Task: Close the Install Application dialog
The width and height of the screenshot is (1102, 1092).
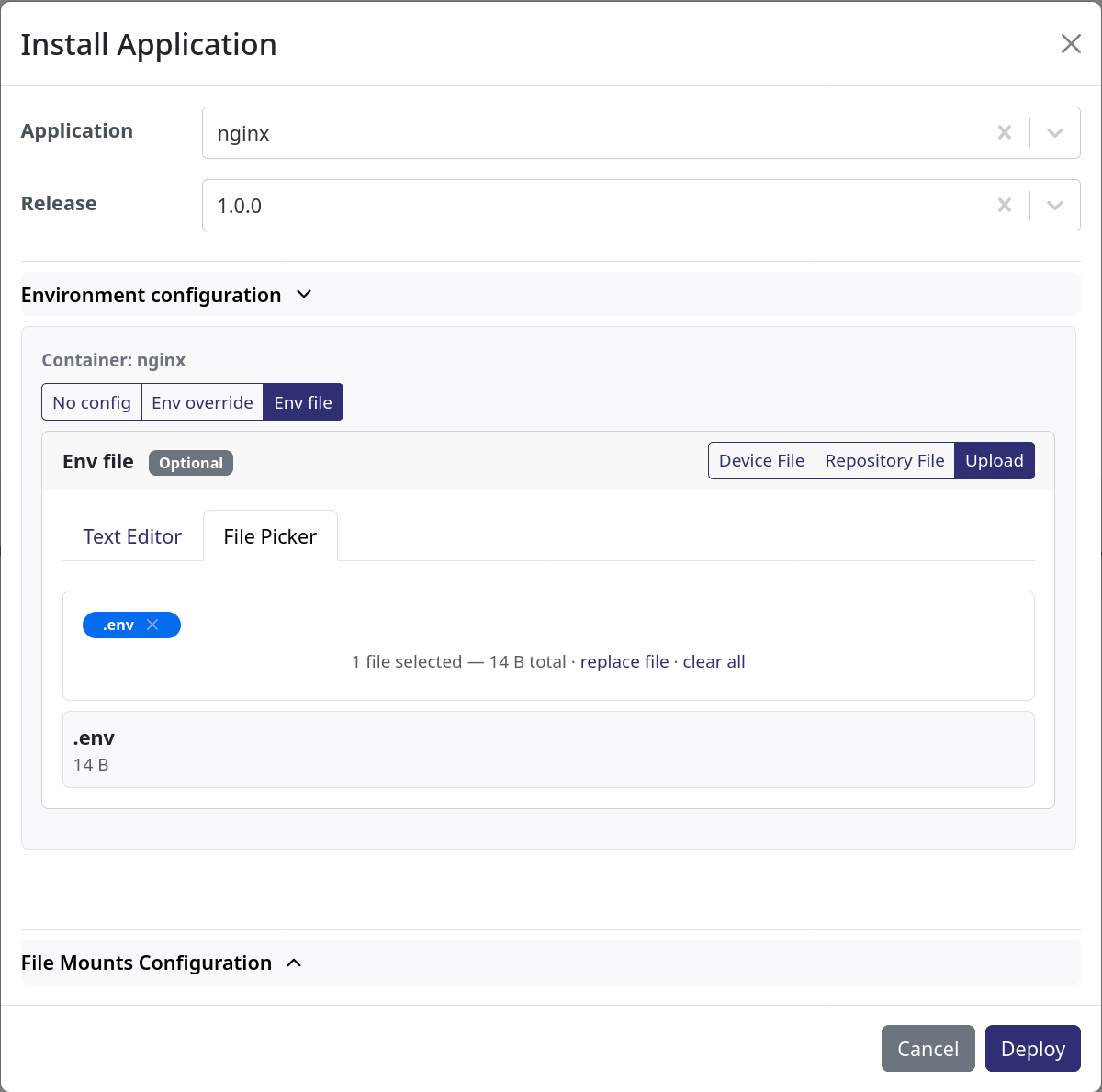Action: pyautogui.click(x=1071, y=44)
